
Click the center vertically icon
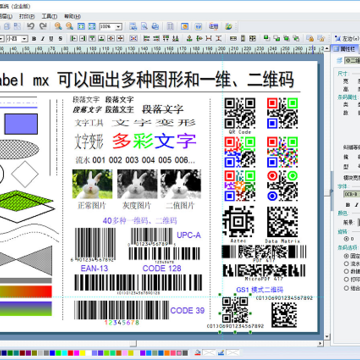click(x=120, y=39)
